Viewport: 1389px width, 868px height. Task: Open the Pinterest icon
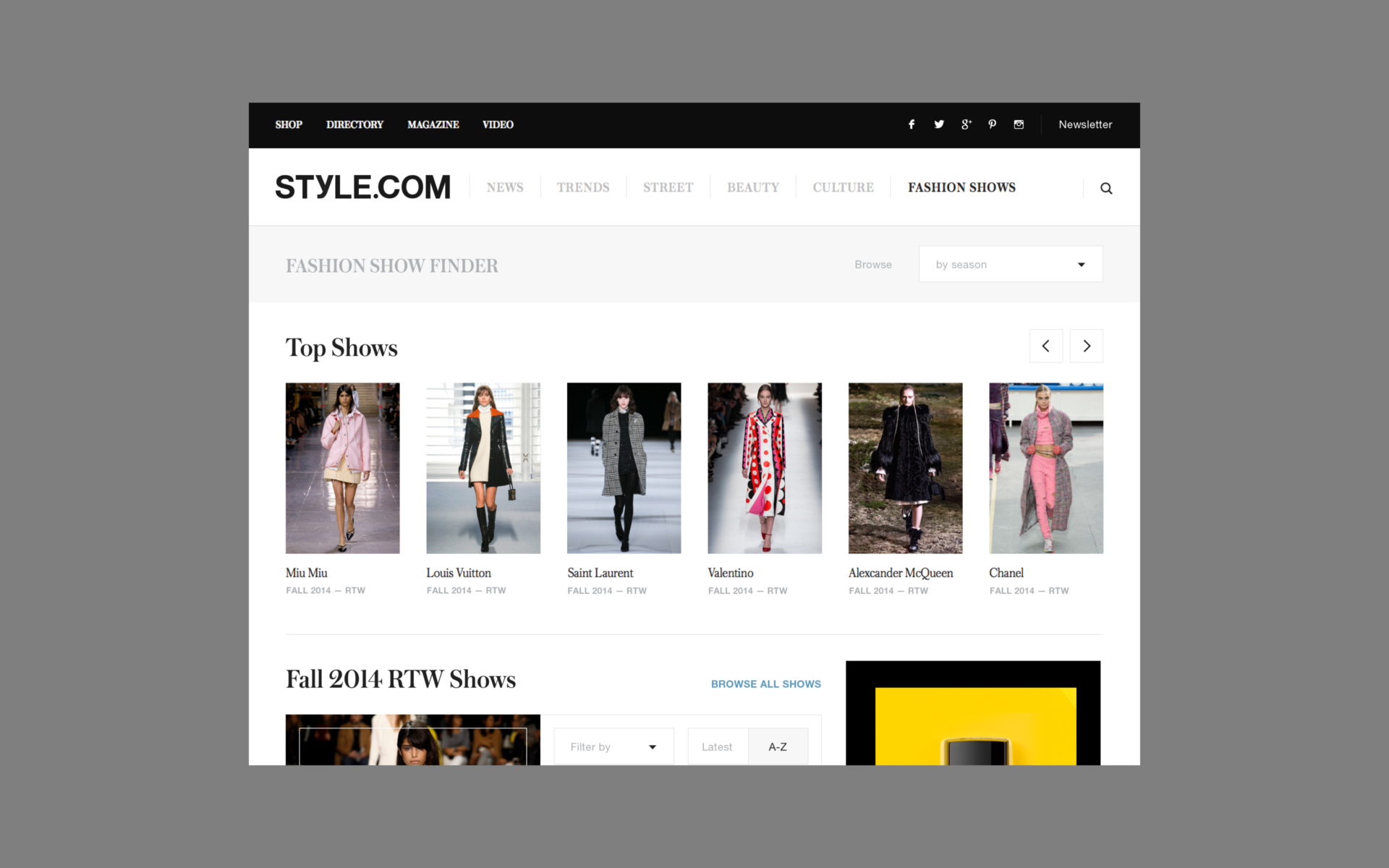(992, 124)
